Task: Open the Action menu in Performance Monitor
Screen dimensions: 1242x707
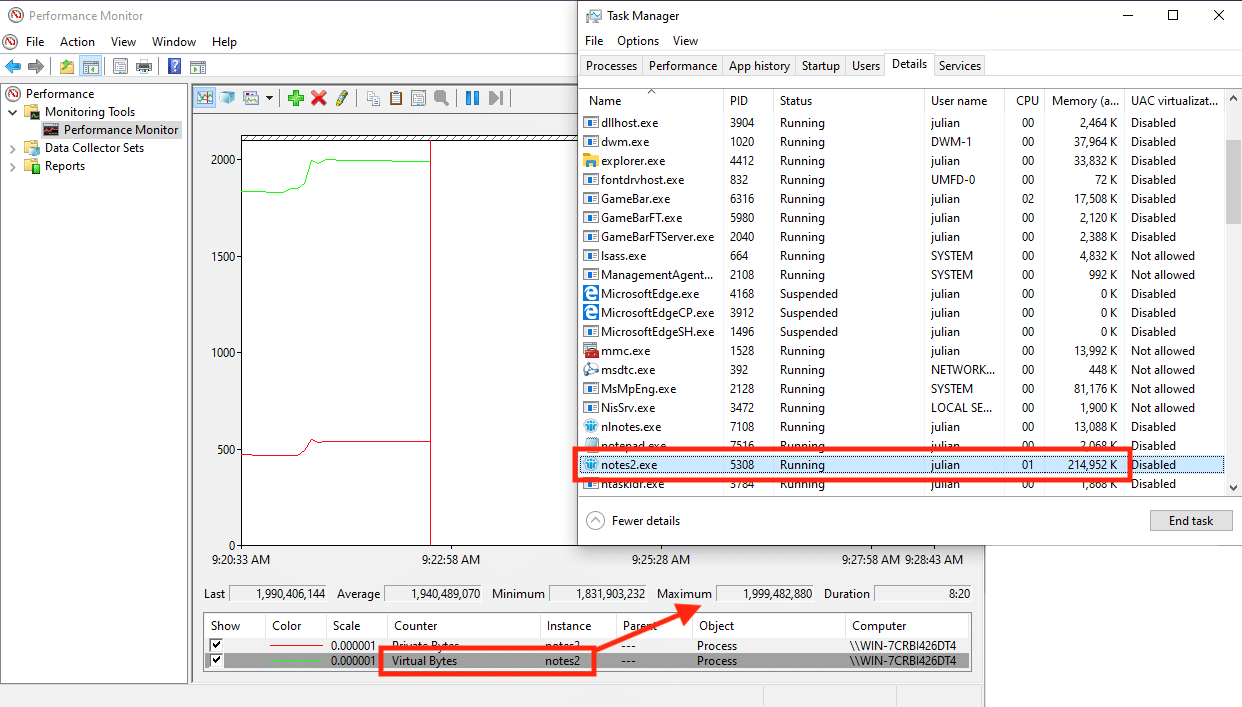Action: coord(77,42)
